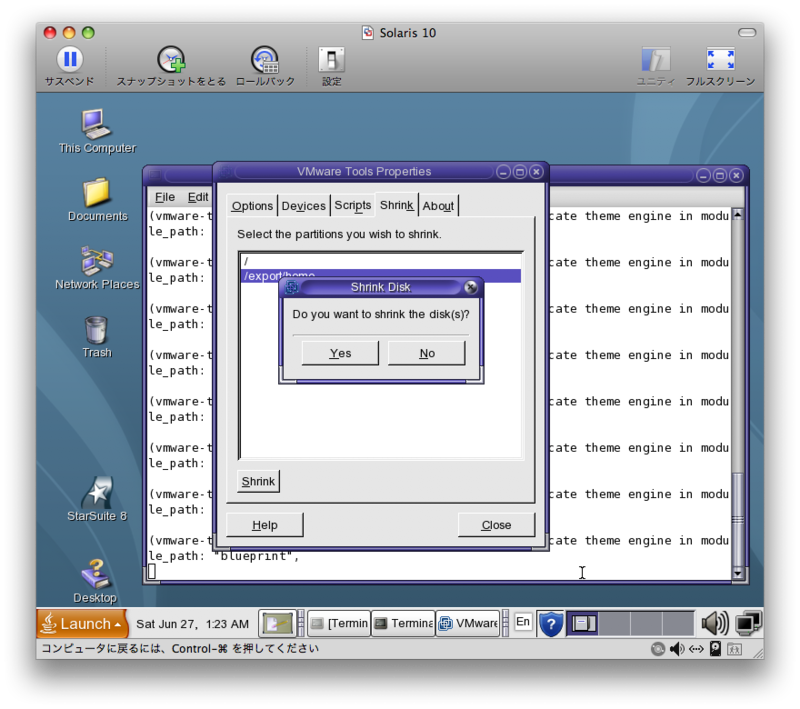The image size is (800, 709).
Task: Click the speaker volume icon in the Solaris panel
Action: (714, 623)
